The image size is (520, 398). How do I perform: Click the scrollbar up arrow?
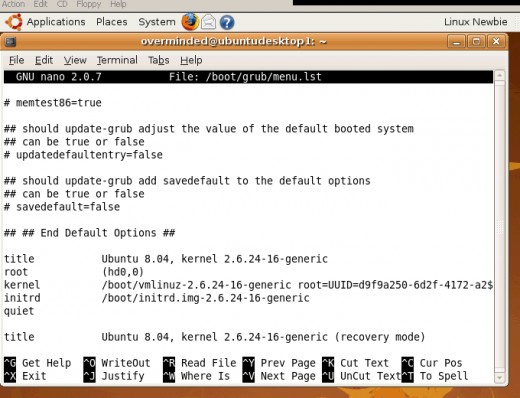(500, 75)
